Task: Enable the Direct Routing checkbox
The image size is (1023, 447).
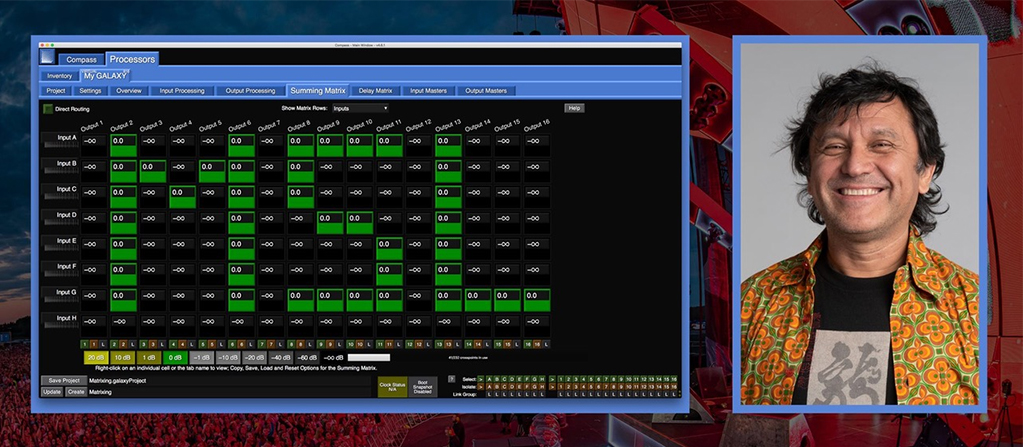Action: (47, 108)
